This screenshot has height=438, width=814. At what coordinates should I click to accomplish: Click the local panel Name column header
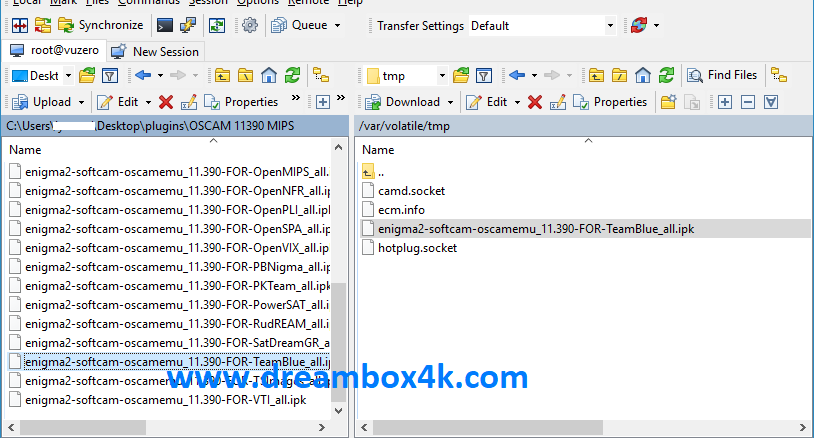pos(25,149)
